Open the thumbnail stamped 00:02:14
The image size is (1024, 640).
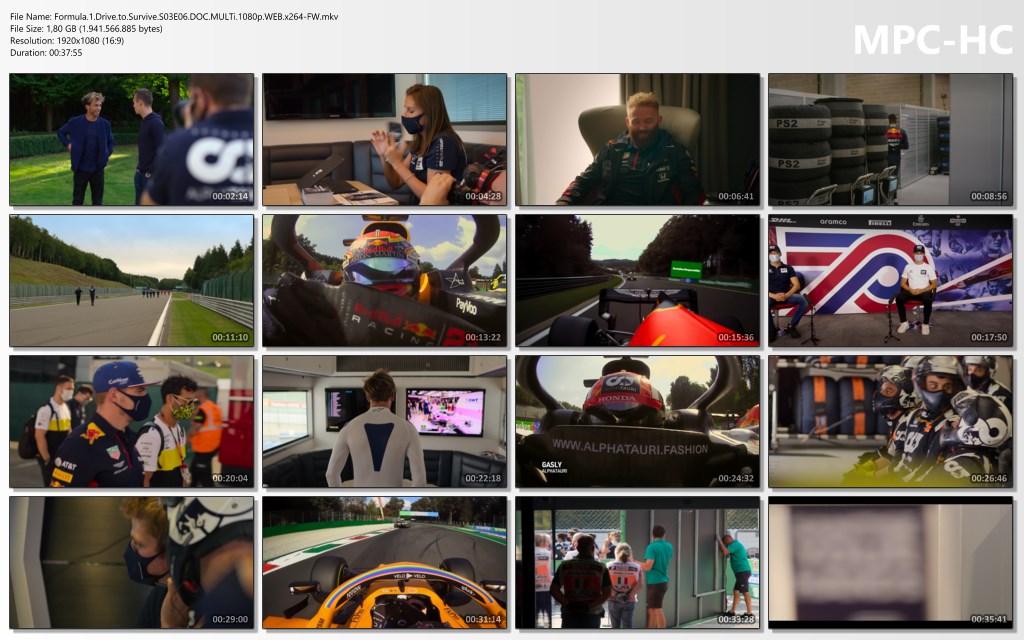(x=131, y=139)
